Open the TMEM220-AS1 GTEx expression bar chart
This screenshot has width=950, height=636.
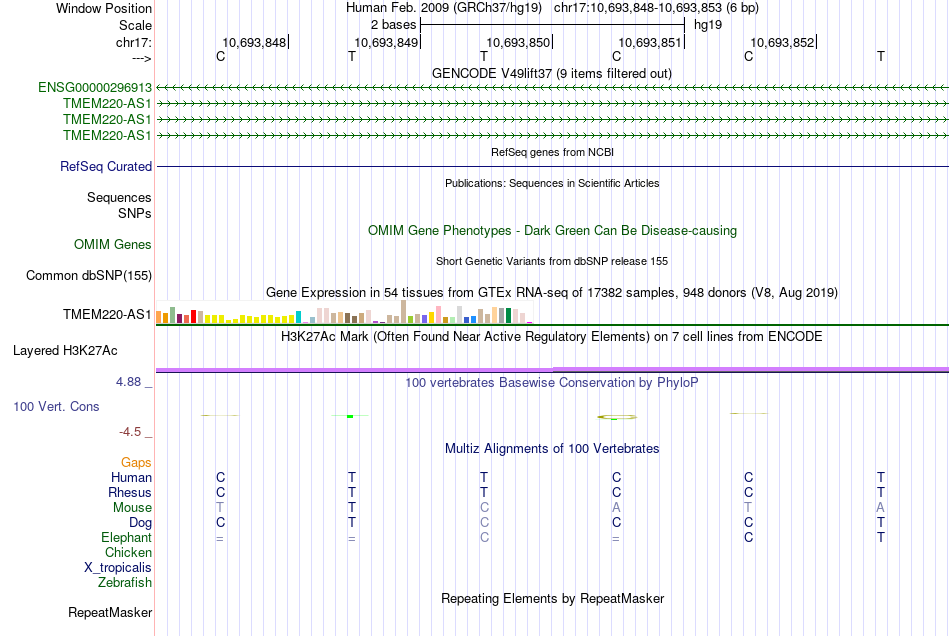tap(344, 312)
